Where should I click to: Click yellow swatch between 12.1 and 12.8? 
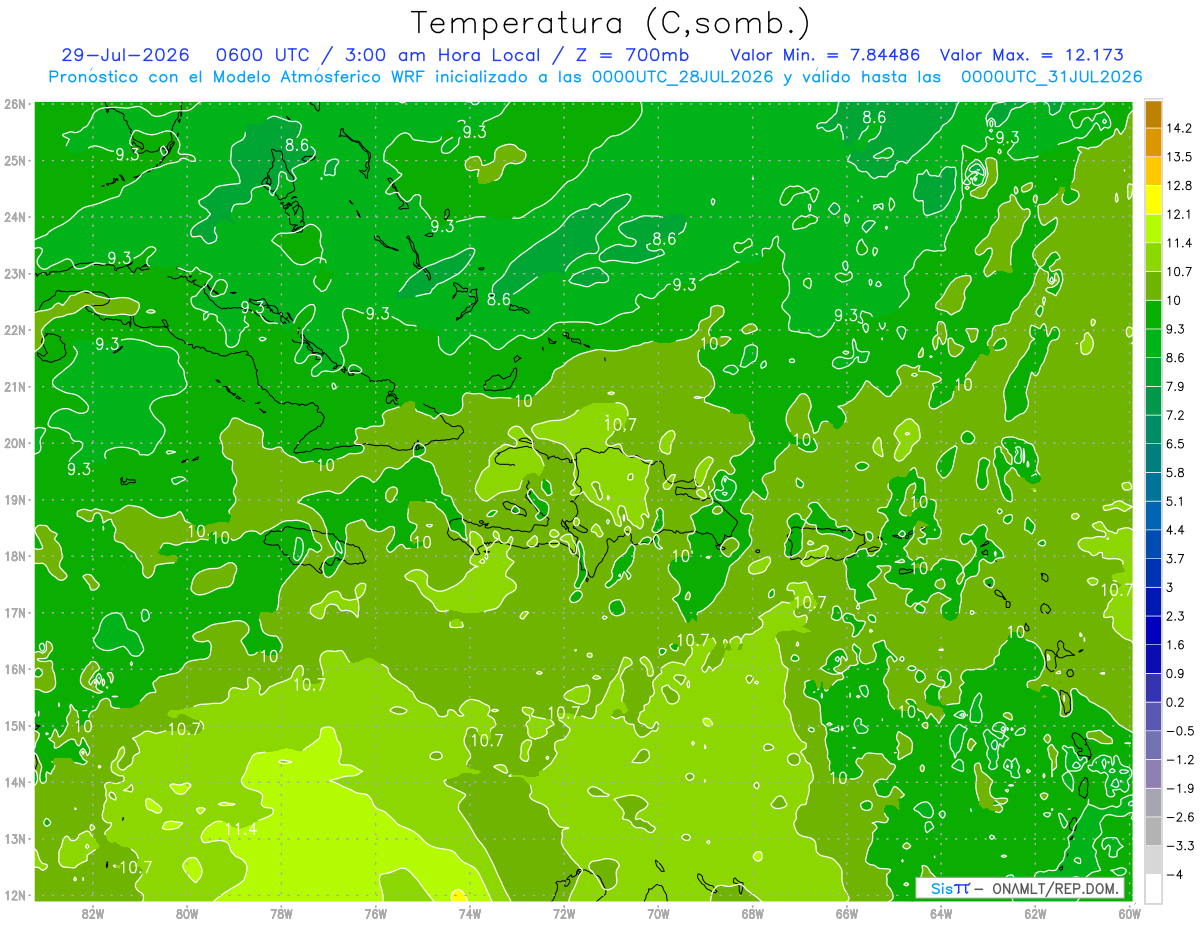(1153, 200)
